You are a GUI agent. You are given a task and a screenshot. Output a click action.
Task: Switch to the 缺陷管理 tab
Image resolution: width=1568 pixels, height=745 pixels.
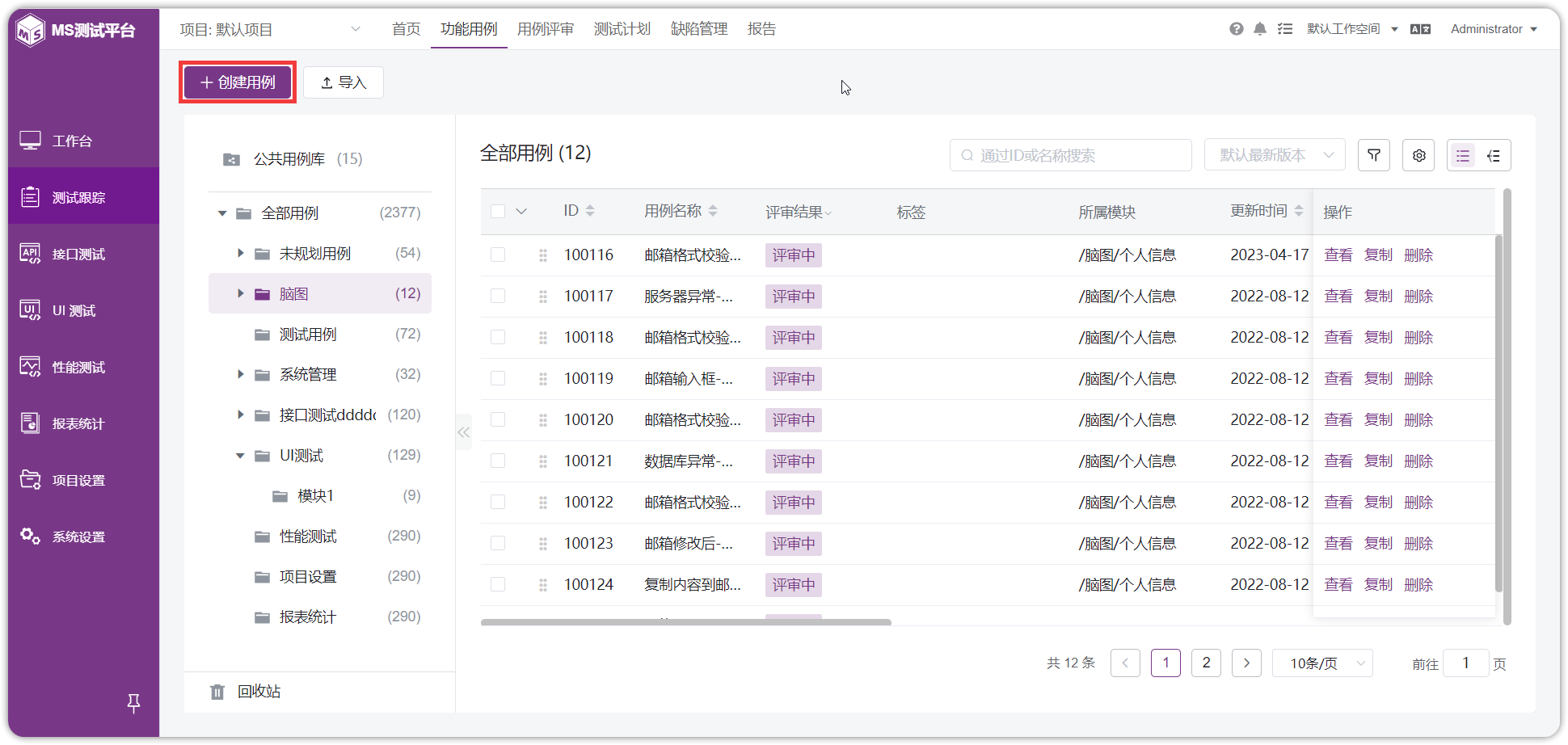699,29
